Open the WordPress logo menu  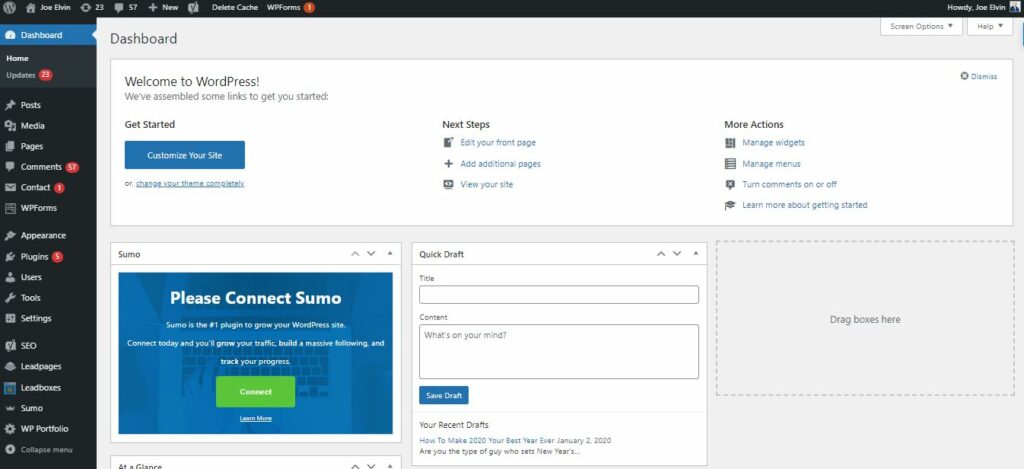[x=10, y=7]
